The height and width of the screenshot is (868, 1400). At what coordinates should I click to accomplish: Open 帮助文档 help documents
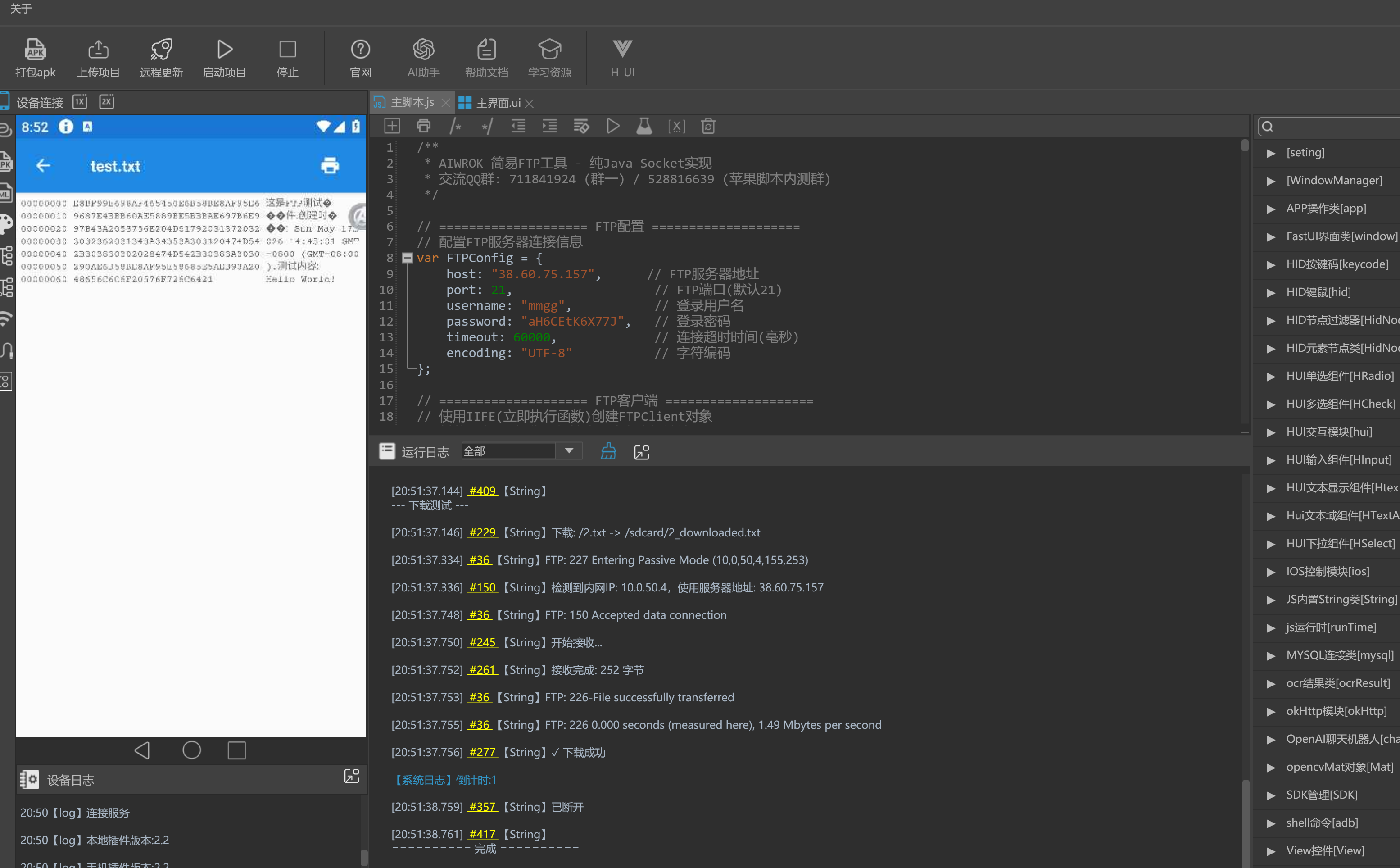[x=487, y=58]
